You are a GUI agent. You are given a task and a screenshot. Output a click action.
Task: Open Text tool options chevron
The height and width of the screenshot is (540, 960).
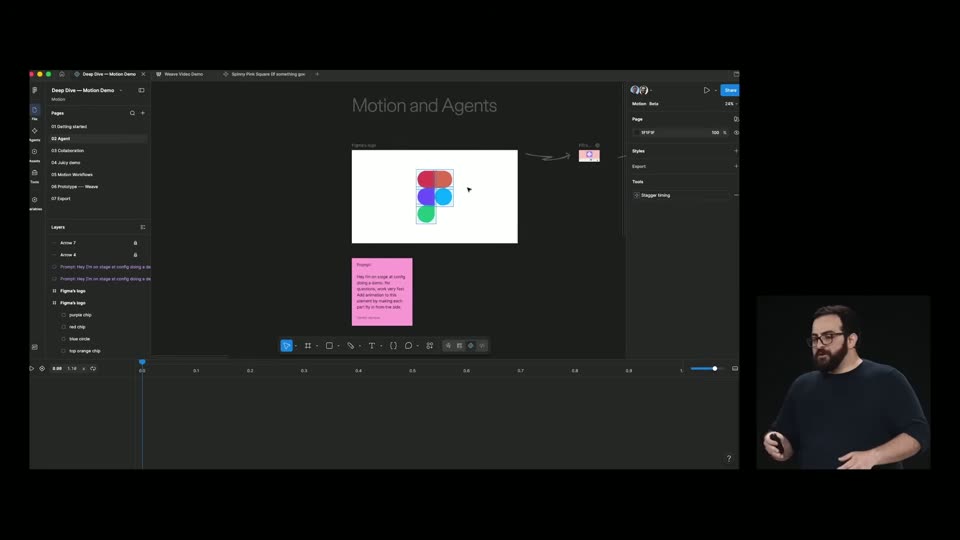pyautogui.click(x=381, y=346)
